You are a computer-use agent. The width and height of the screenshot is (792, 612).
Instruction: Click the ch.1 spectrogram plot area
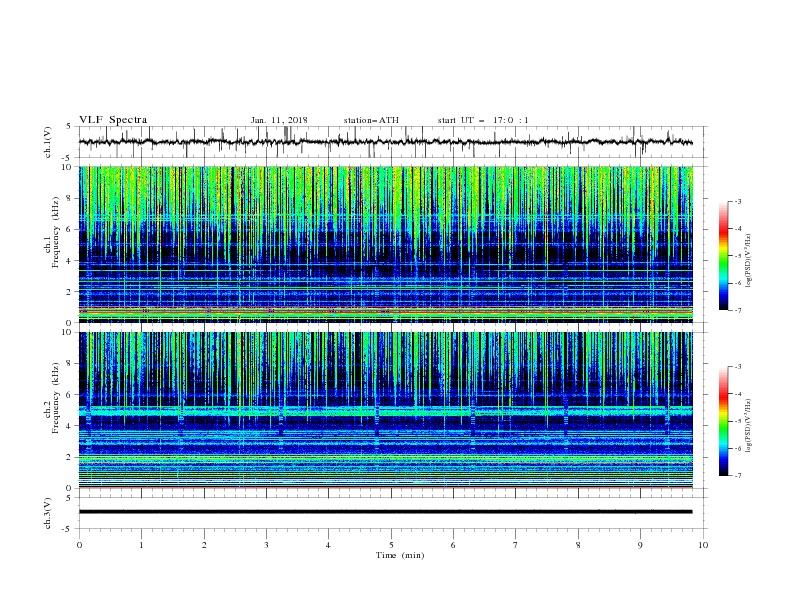tap(386, 244)
